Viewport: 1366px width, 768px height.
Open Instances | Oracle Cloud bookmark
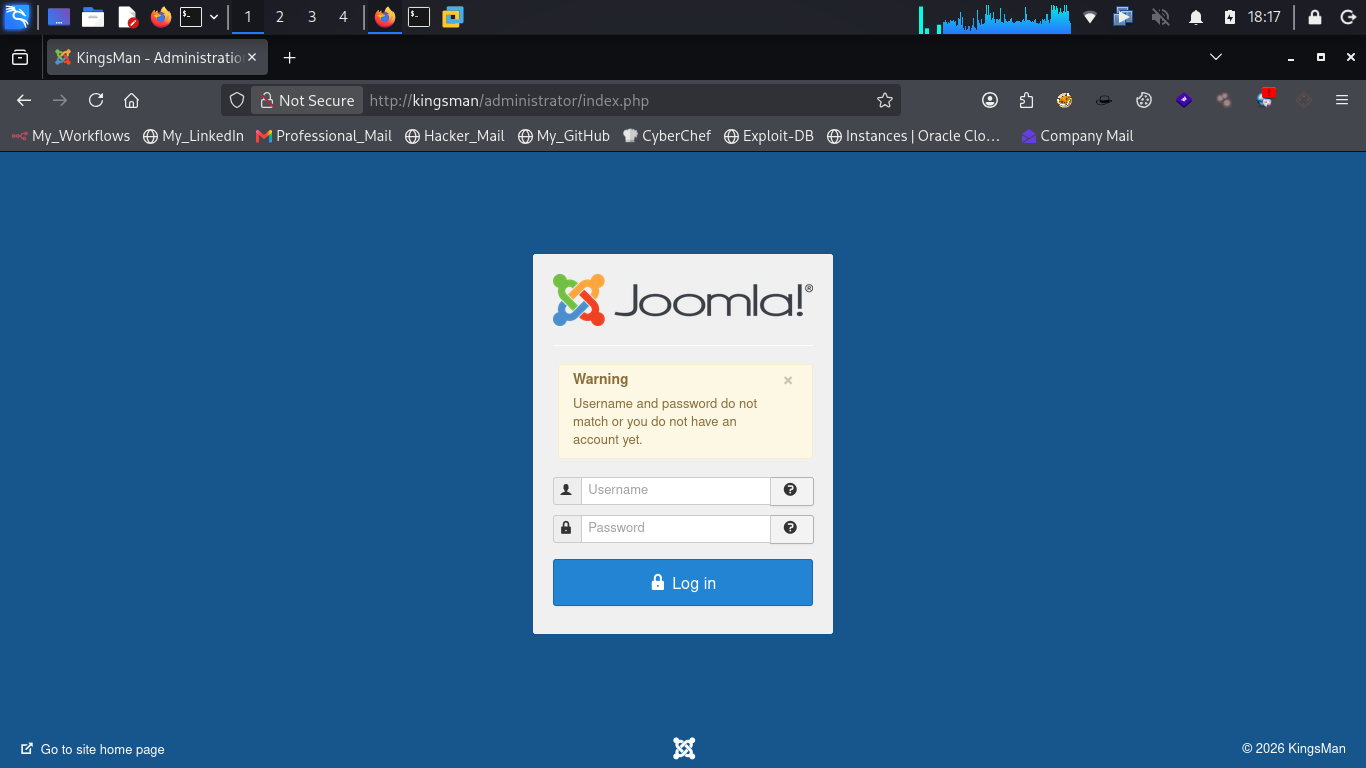click(x=913, y=136)
